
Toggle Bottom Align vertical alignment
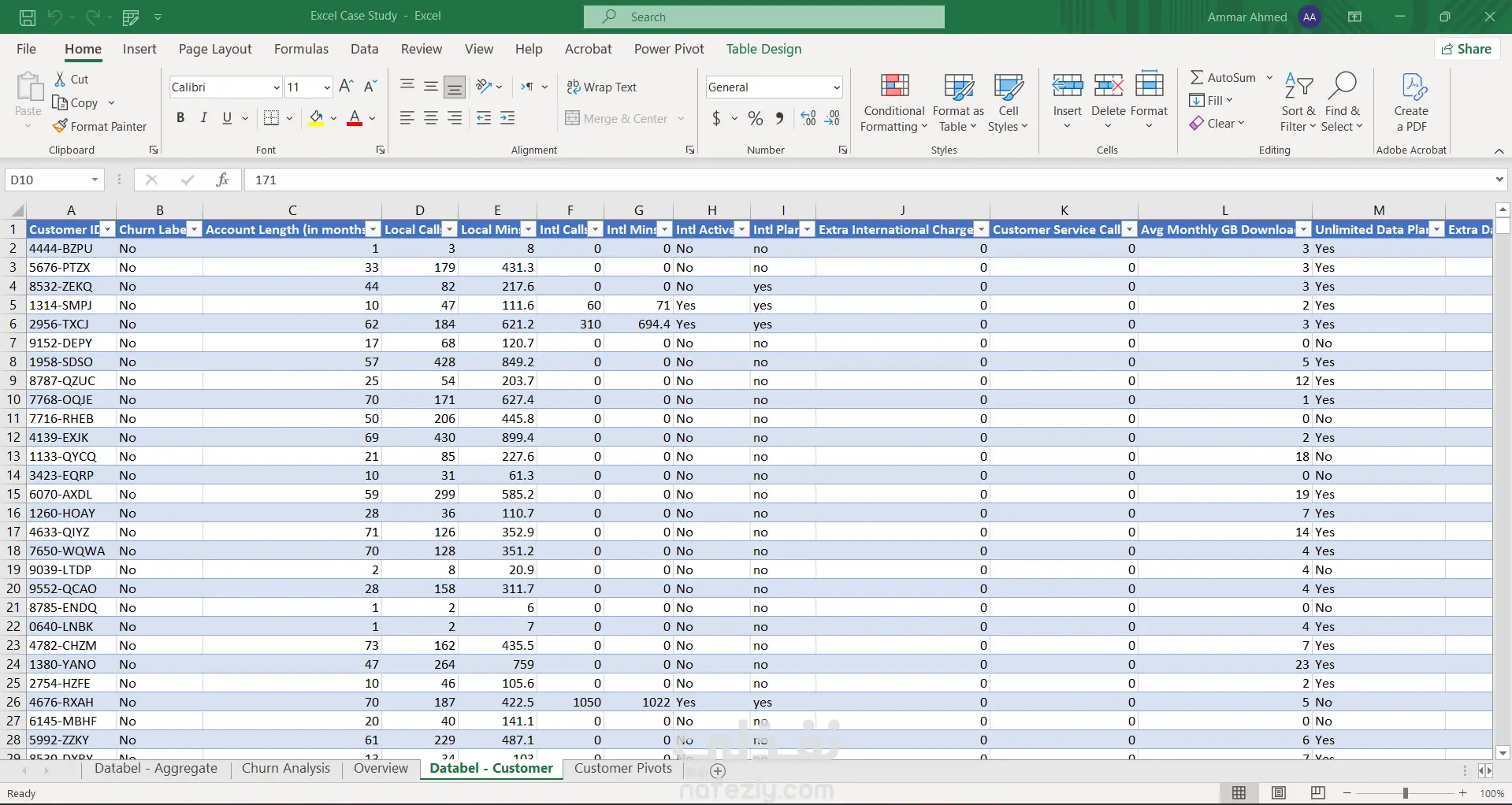coord(455,86)
